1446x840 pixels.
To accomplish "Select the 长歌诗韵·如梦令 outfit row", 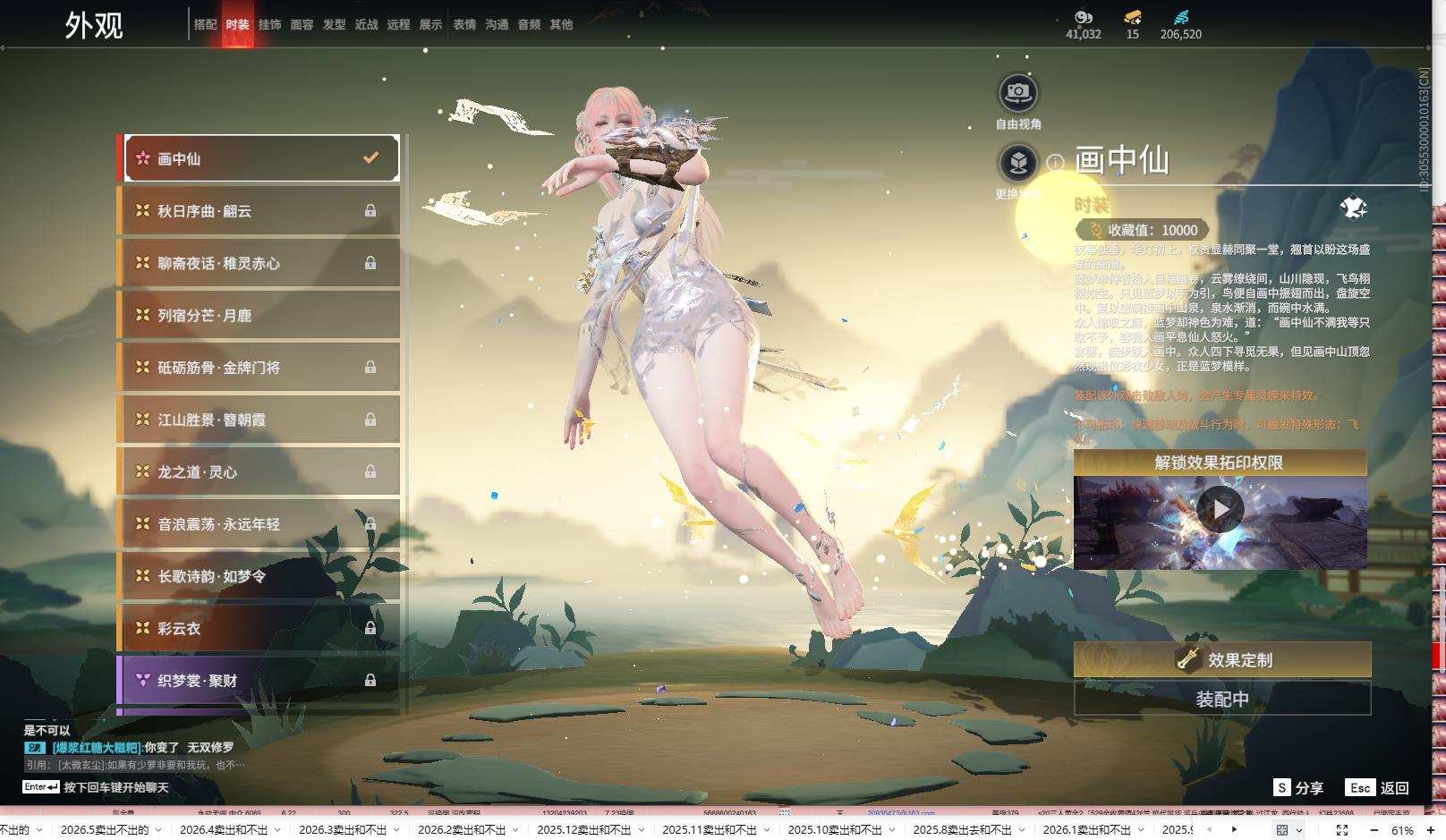I will coord(259,576).
